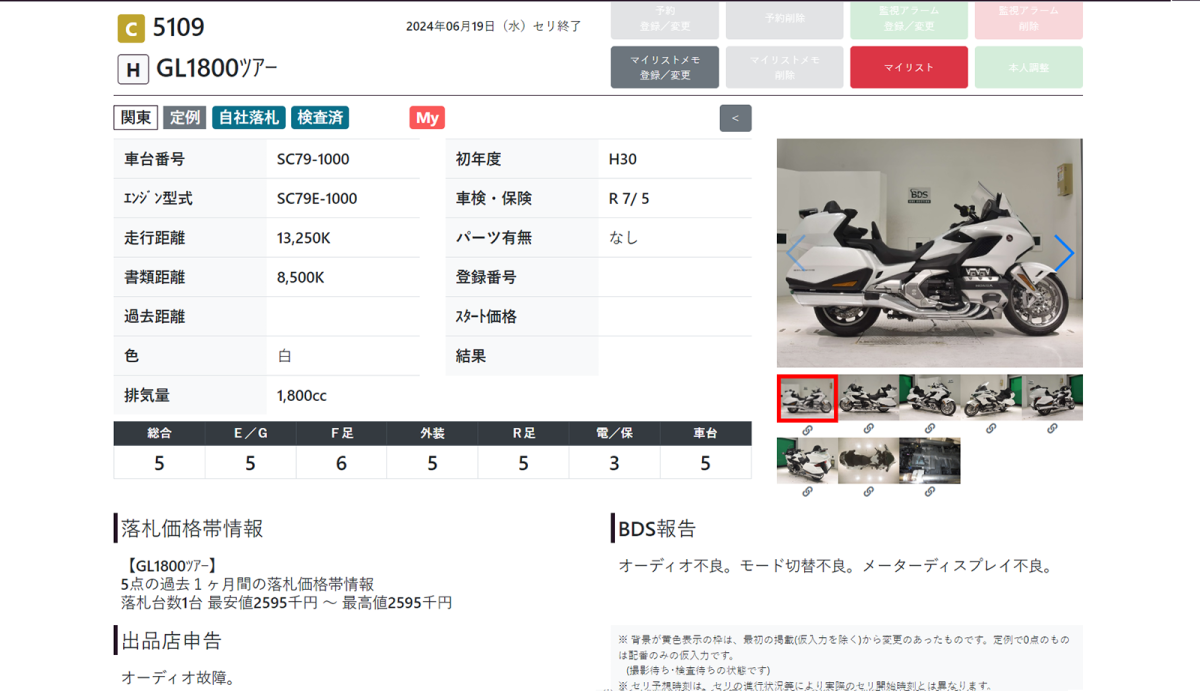Click the F足 score 6
The height and width of the screenshot is (691, 1200).
pos(341,463)
